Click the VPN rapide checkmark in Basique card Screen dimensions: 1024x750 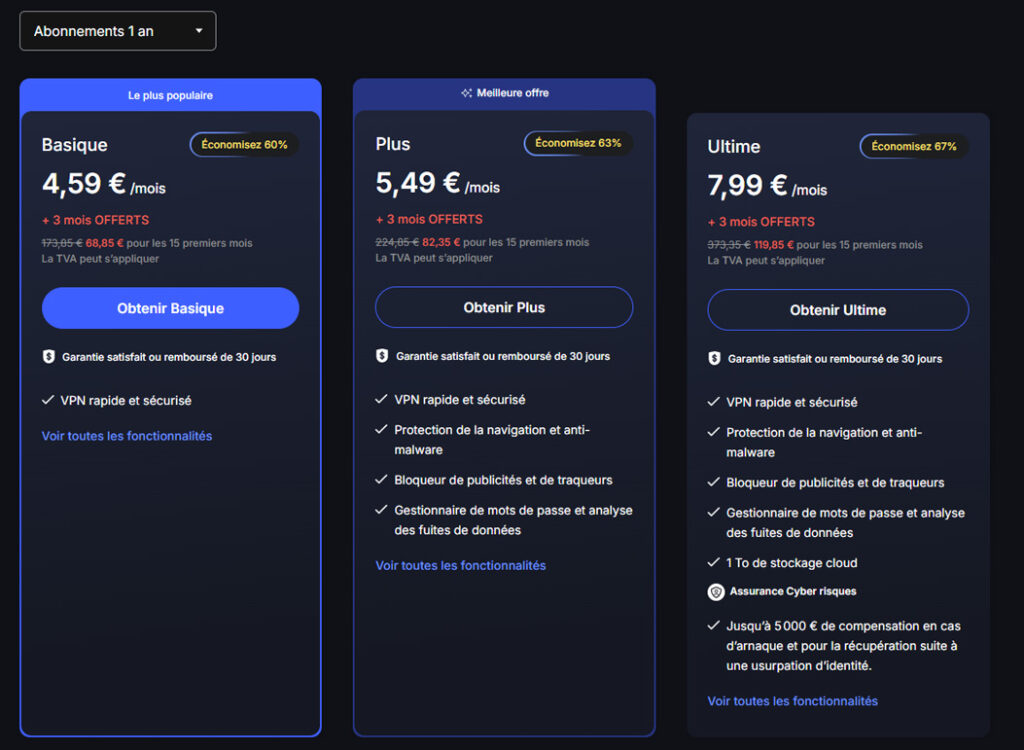click(x=48, y=400)
